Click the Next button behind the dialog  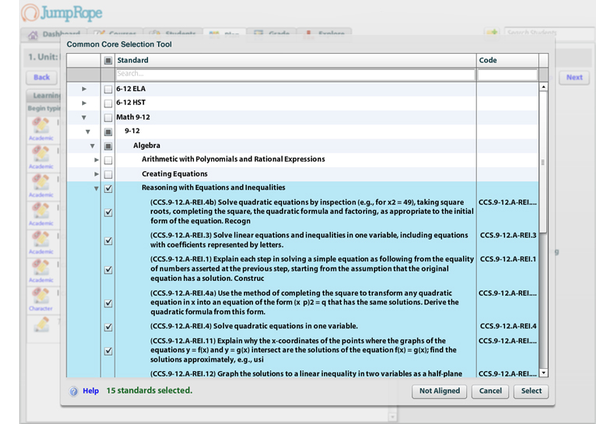(574, 77)
